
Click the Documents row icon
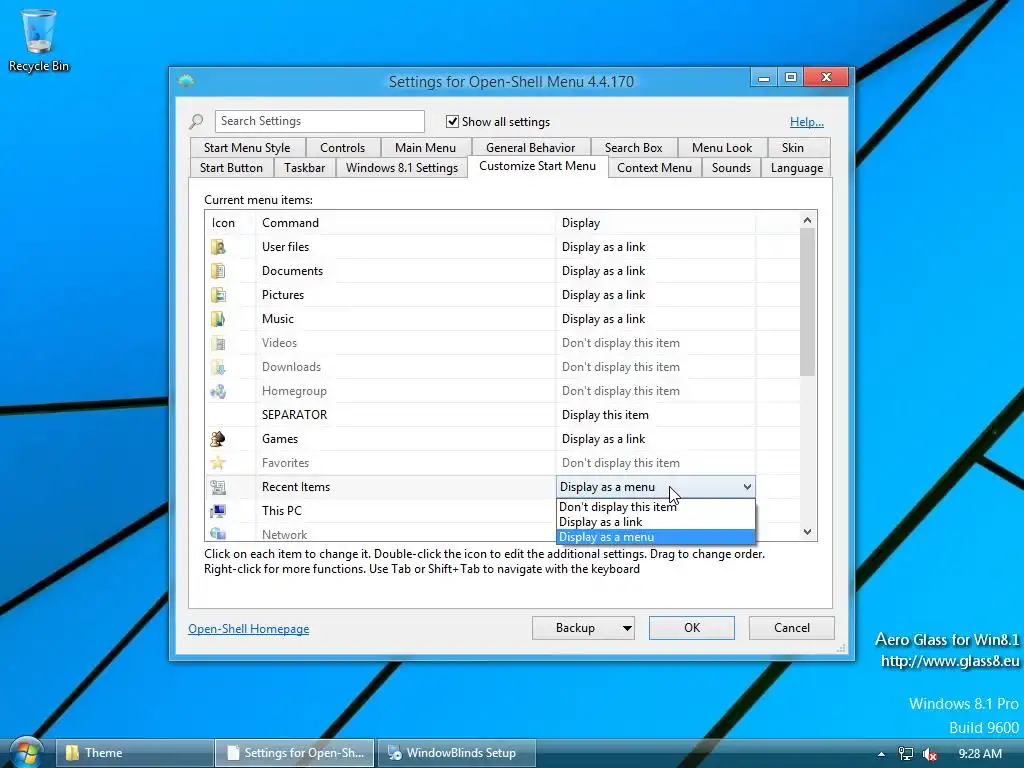[218, 271]
